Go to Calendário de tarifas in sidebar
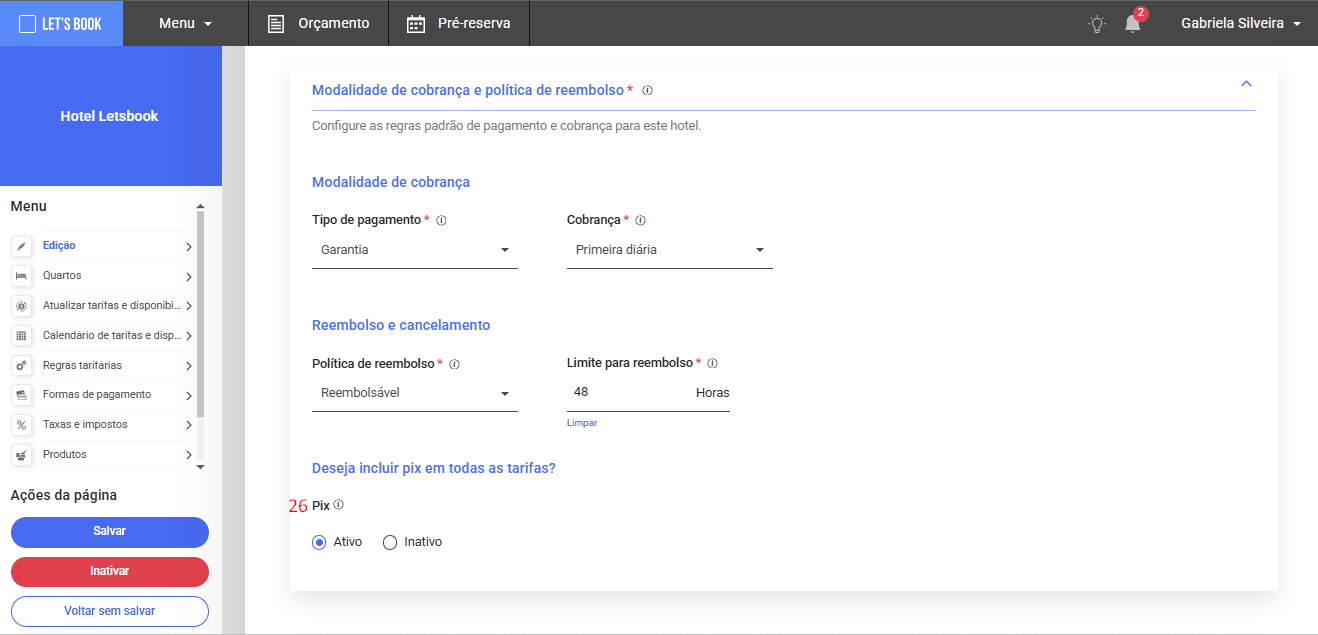This screenshot has height=635, width=1318. [110, 335]
